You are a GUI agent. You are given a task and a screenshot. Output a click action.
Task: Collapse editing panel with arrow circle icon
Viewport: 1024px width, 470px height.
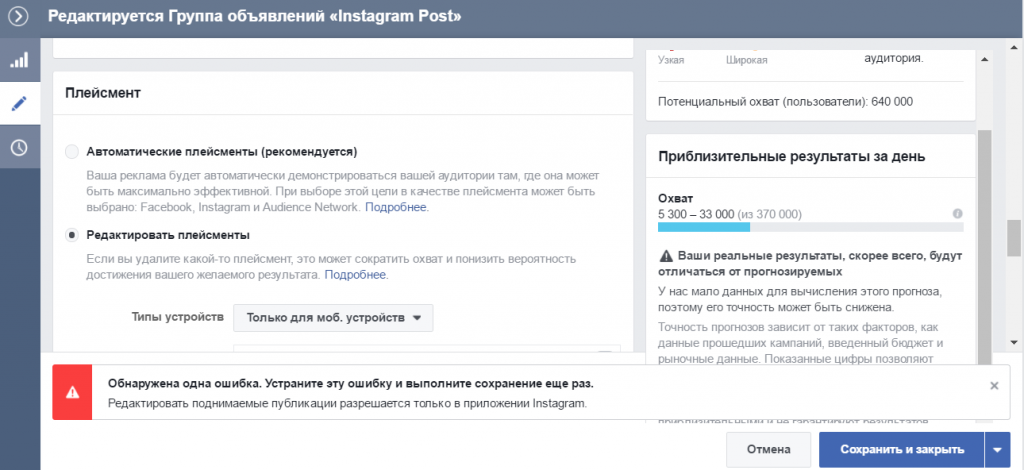19,16
